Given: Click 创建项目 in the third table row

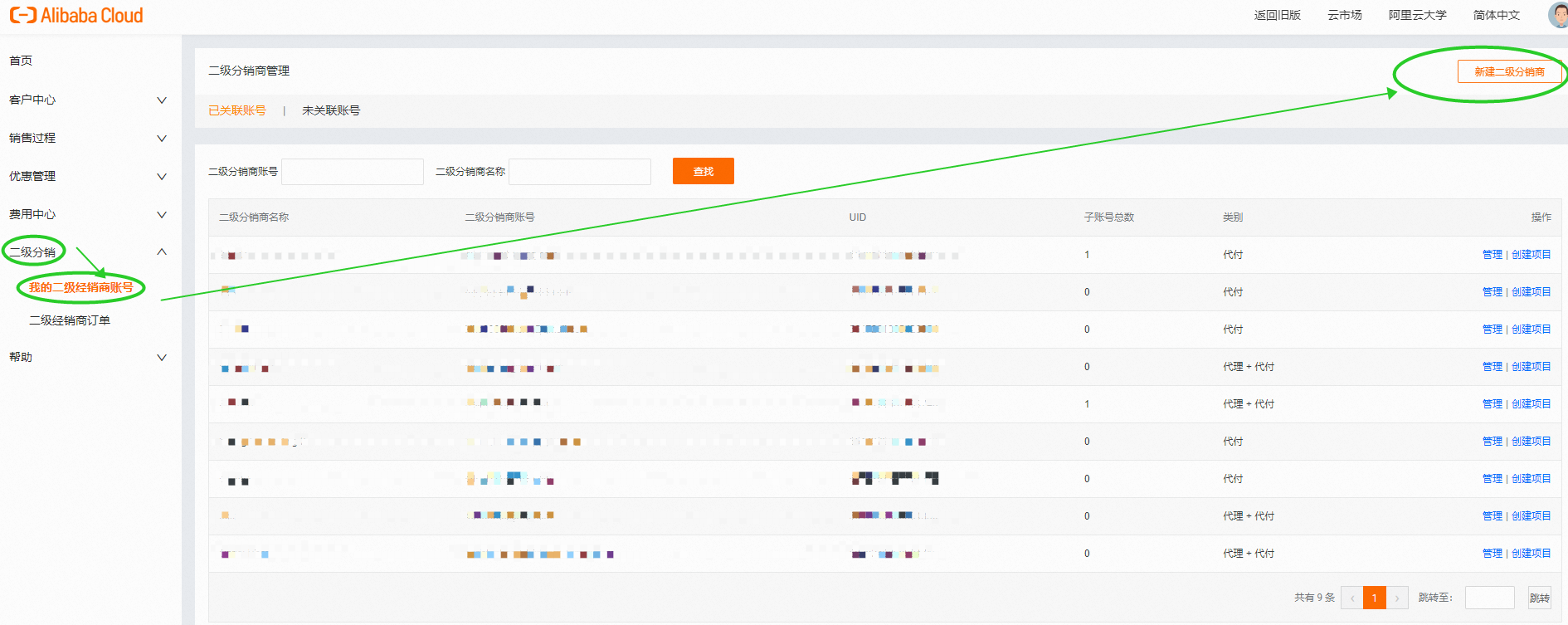Looking at the screenshot, I should tap(1531, 330).
